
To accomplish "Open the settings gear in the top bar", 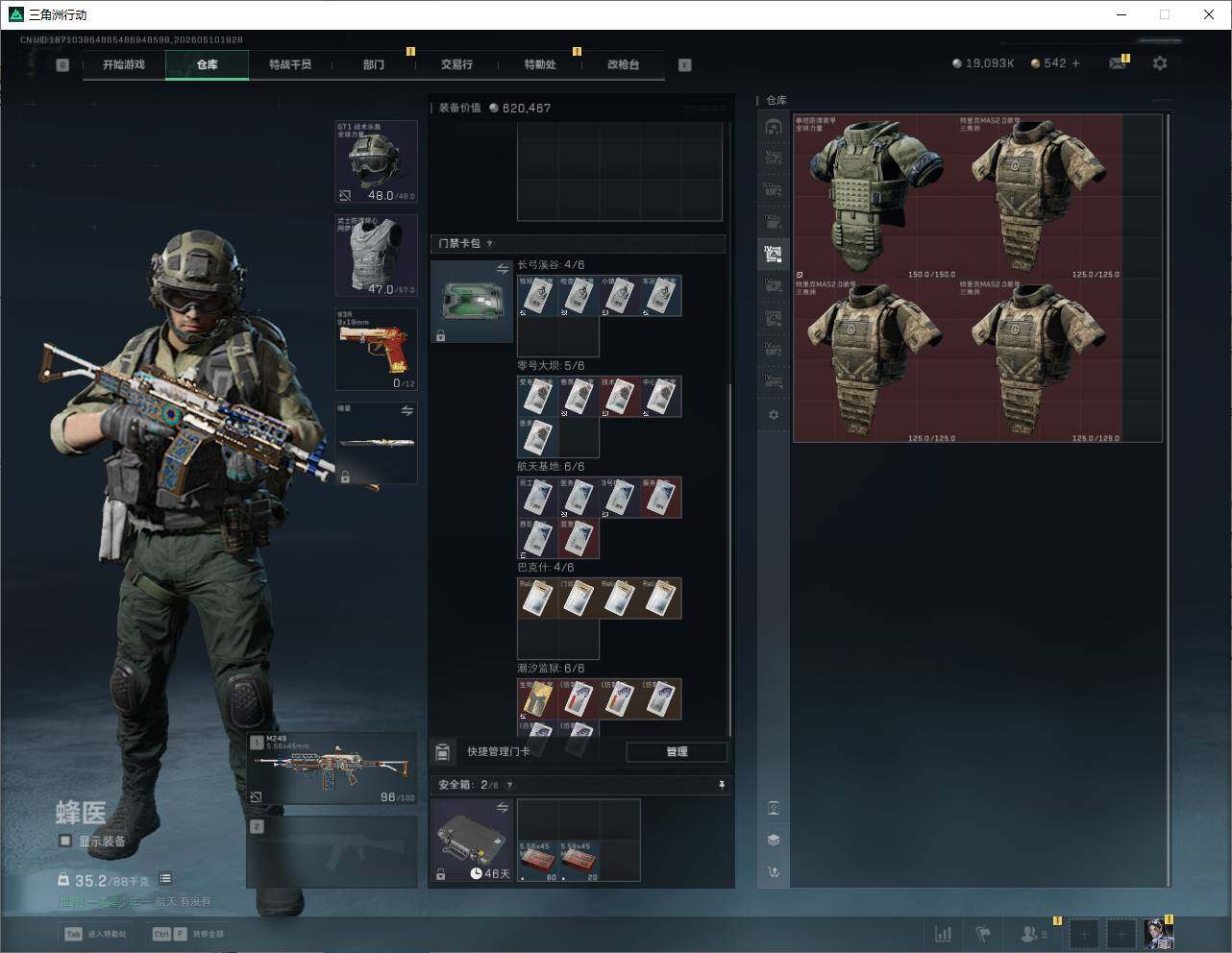I will pyautogui.click(x=1160, y=63).
